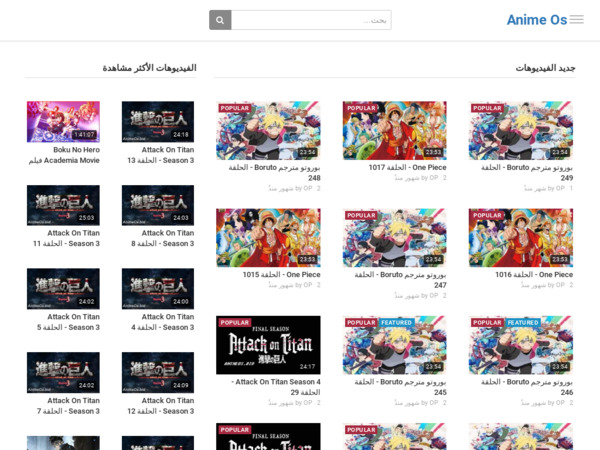This screenshot has height=450, width=600.
Task: Click Attack On Titan Season 3 episode 13 title
Action: (161, 155)
